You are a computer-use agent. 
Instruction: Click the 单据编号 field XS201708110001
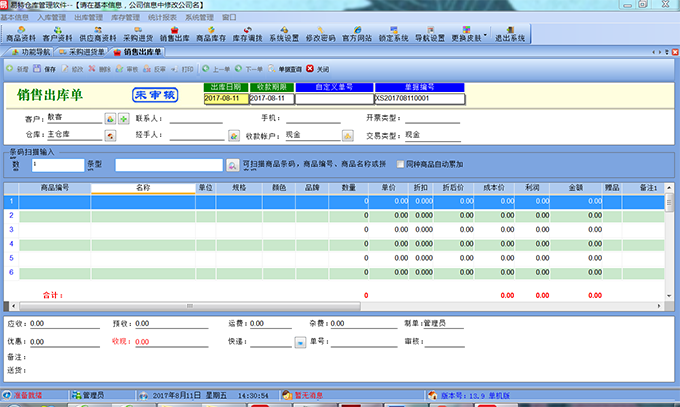pyautogui.click(x=419, y=98)
